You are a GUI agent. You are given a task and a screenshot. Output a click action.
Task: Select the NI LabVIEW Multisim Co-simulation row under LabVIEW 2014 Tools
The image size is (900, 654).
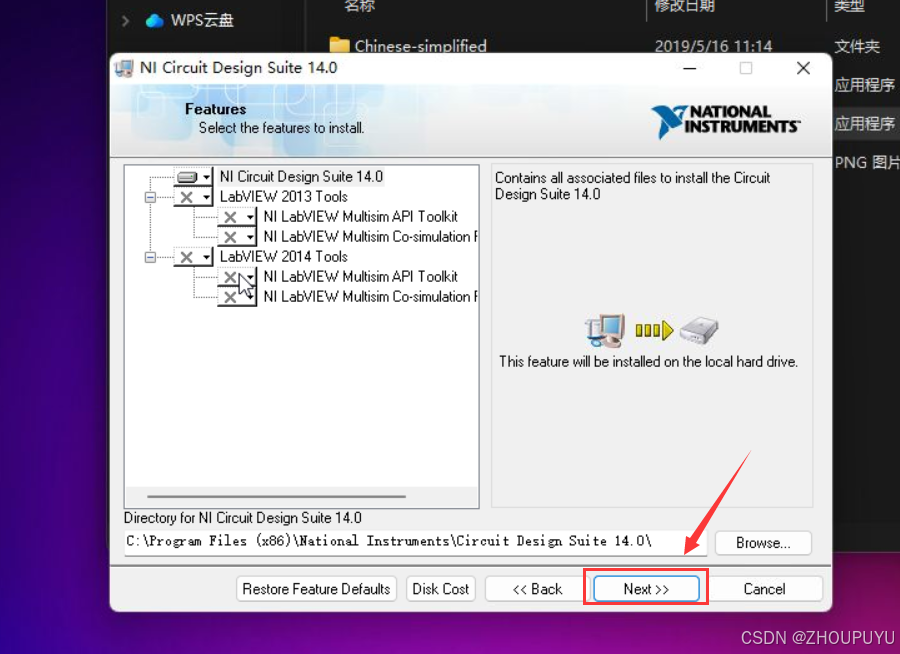370,297
